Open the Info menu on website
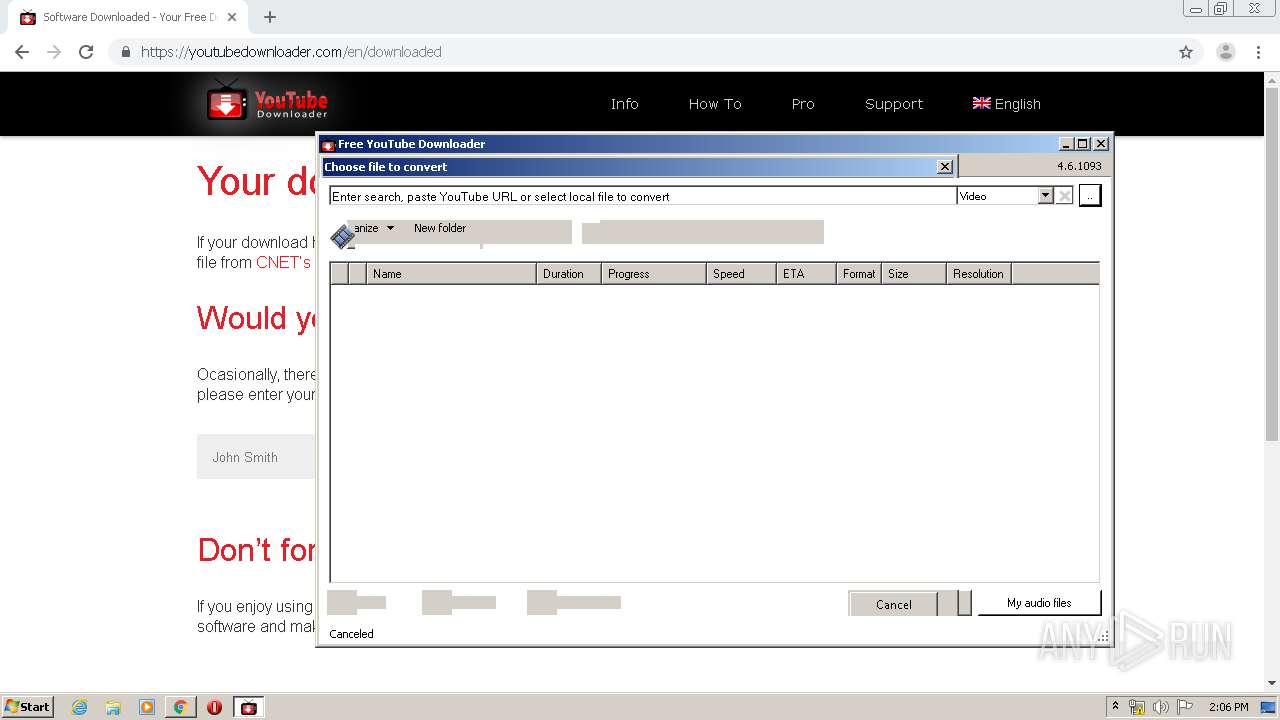The image size is (1280, 720). pyautogui.click(x=624, y=104)
